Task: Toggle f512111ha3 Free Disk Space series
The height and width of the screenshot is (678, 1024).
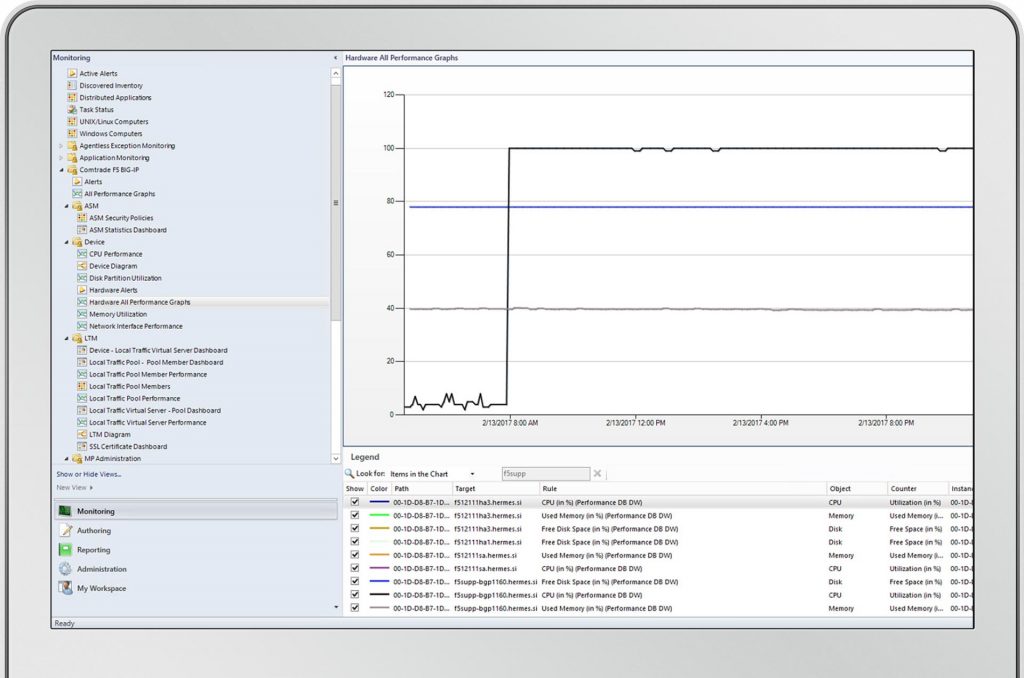Action: point(355,528)
